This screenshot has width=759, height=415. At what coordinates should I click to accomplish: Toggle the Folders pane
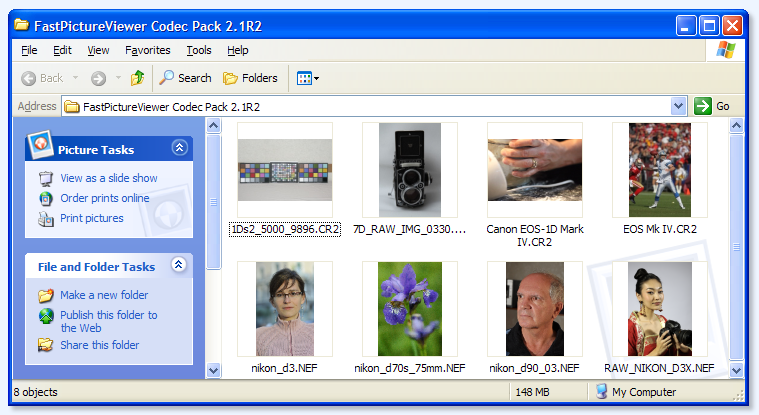click(x=250, y=78)
